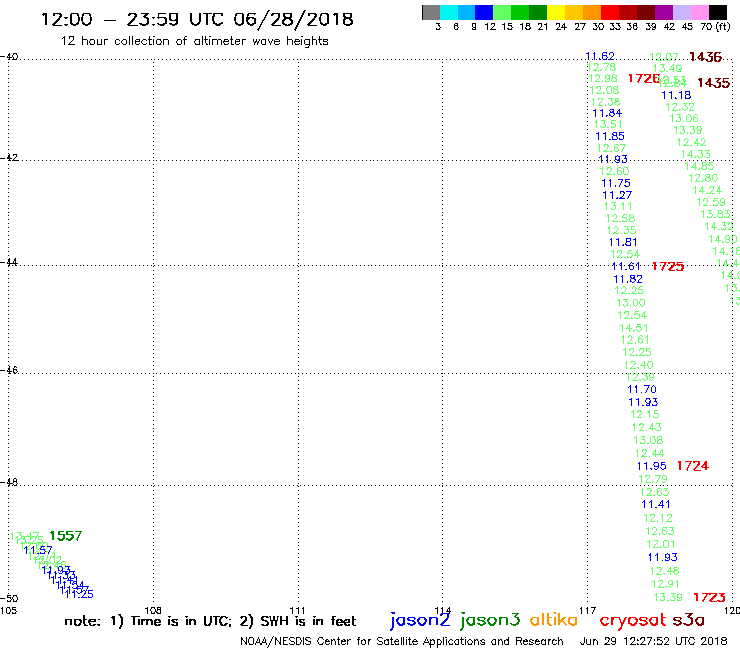Image resolution: width=740 pixels, height=650 pixels.
Task: Click the cryosat time stamp 1725
Action: point(668,267)
